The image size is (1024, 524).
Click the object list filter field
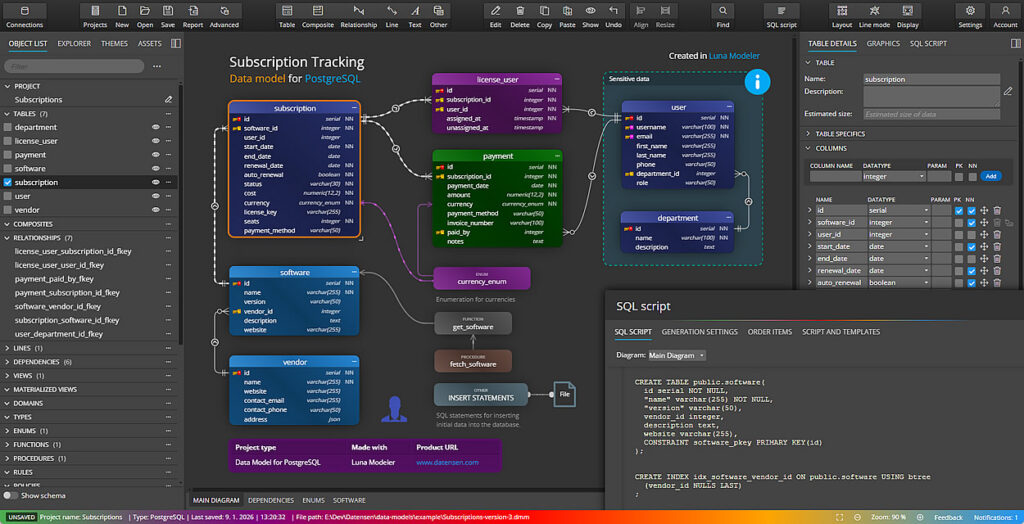(x=74, y=66)
